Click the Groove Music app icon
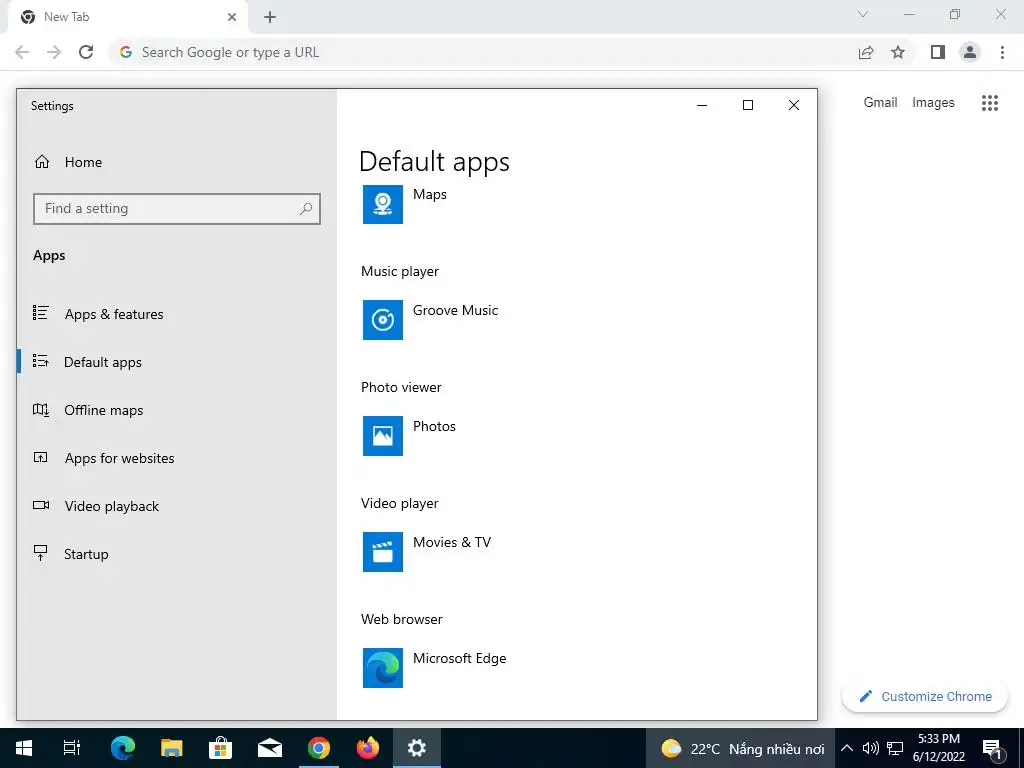 coord(383,320)
